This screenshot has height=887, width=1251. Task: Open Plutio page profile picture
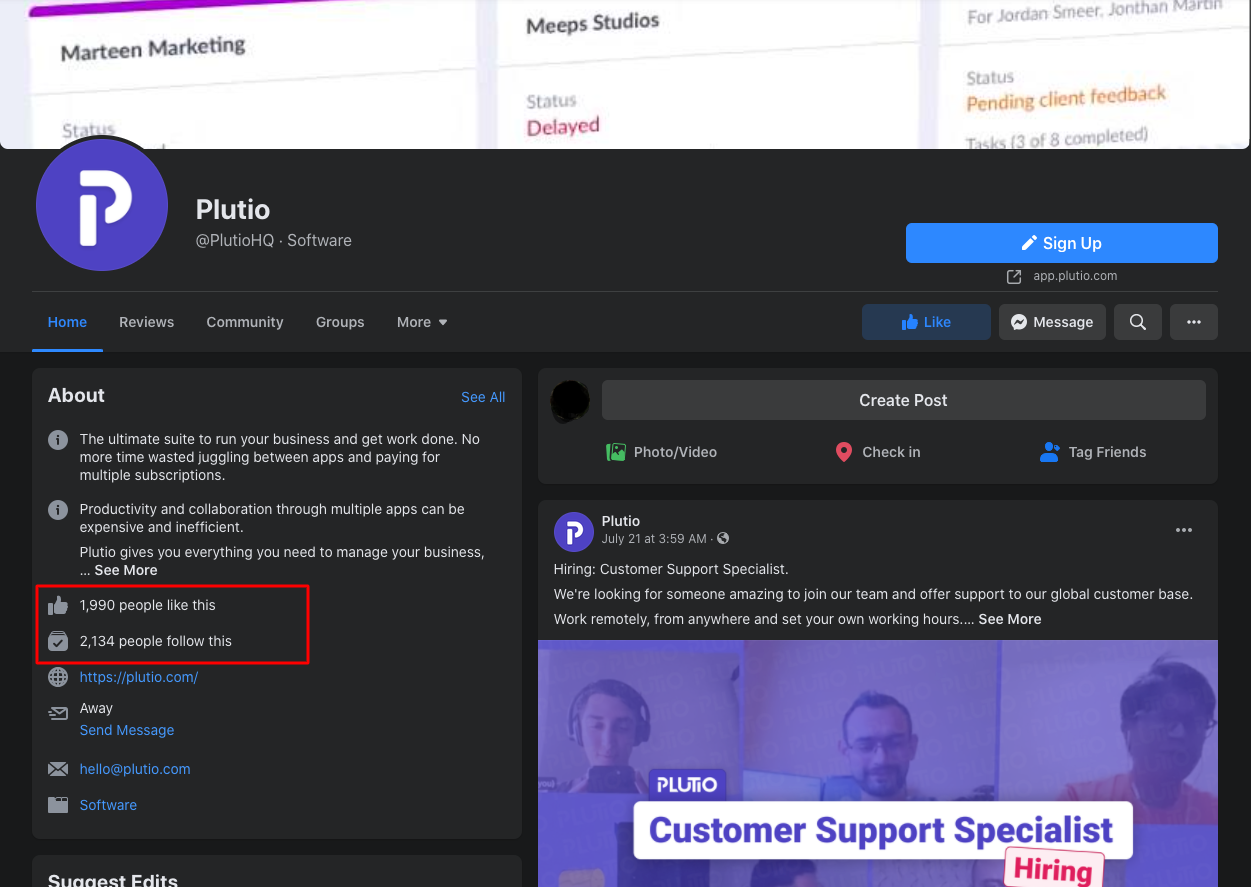(102, 205)
